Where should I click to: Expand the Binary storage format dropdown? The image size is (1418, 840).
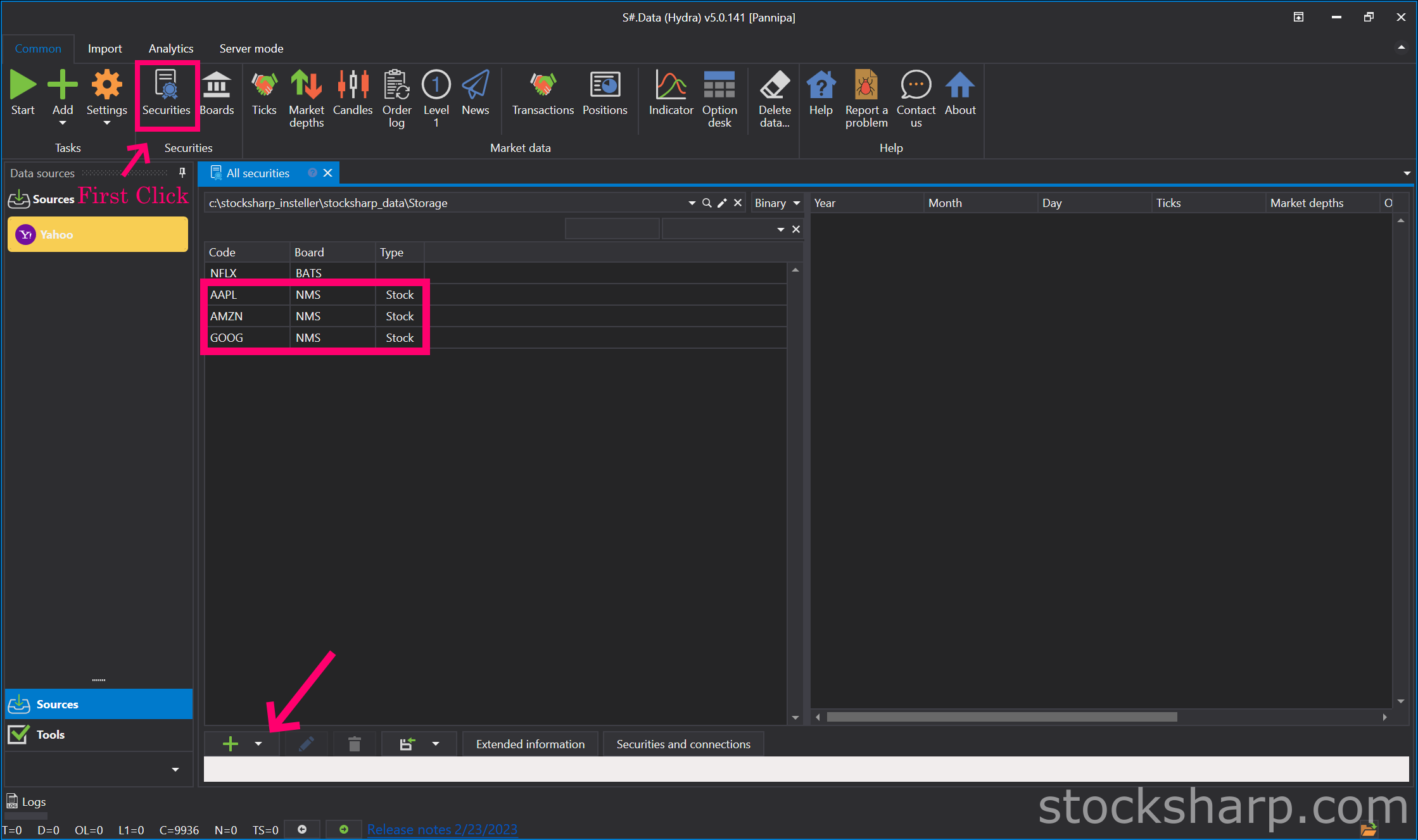[x=796, y=203]
